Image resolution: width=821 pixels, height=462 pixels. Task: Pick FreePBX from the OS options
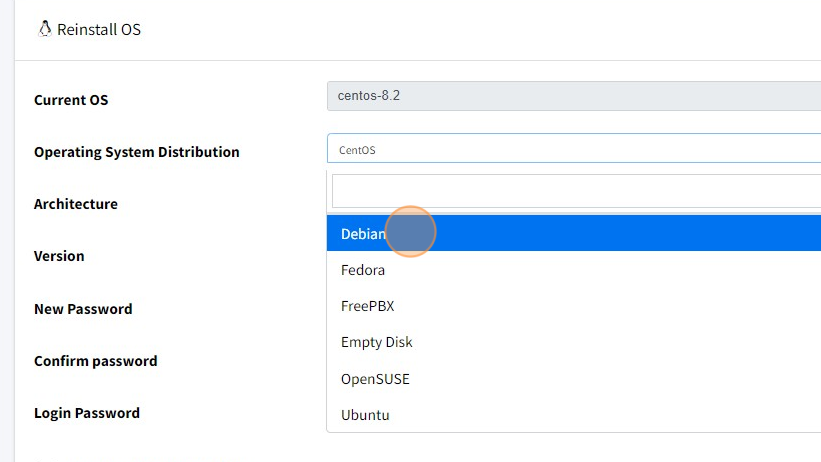click(x=574, y=306)
